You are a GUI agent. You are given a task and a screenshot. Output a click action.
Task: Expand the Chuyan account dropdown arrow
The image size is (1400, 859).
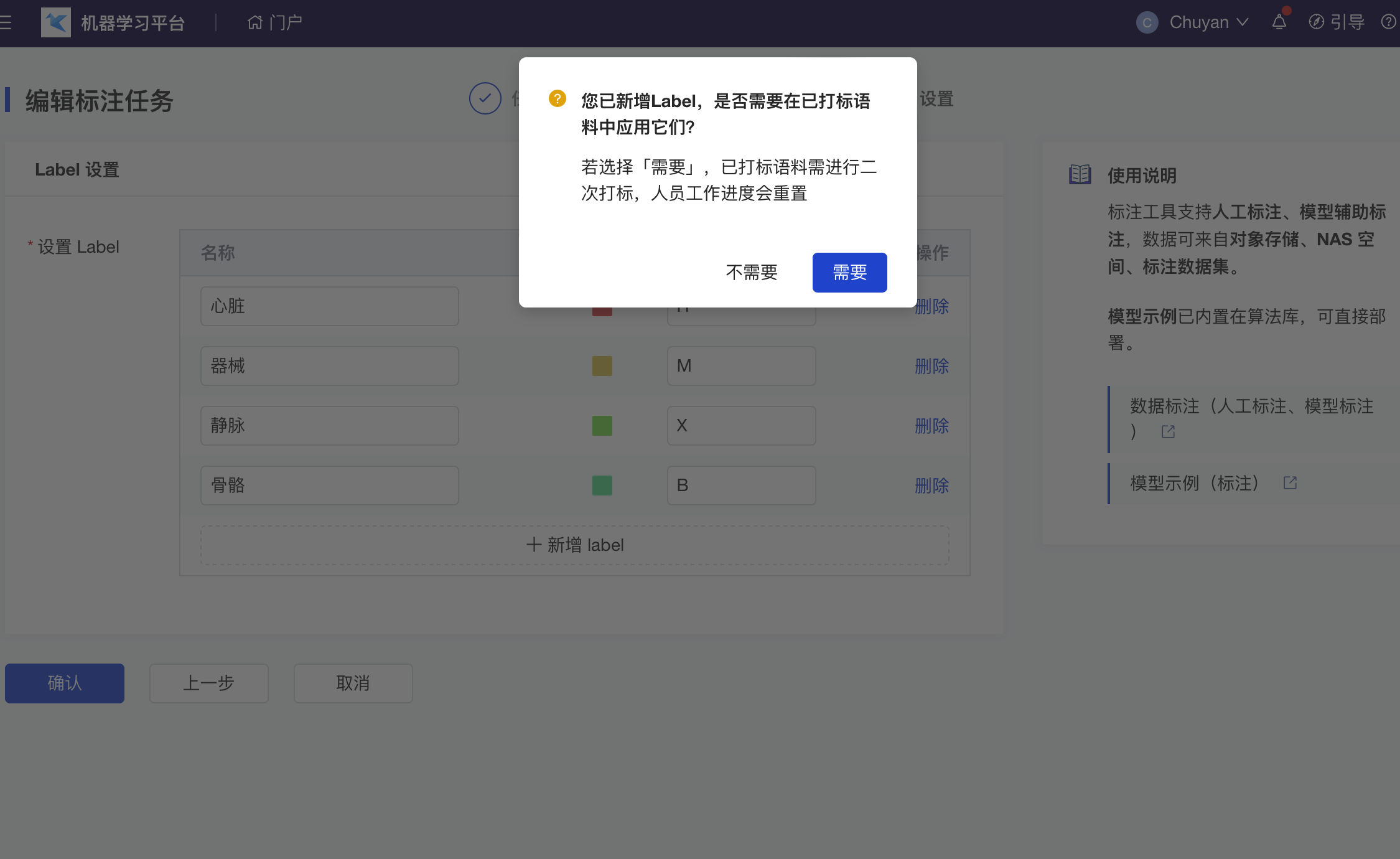pos(1243,22)
